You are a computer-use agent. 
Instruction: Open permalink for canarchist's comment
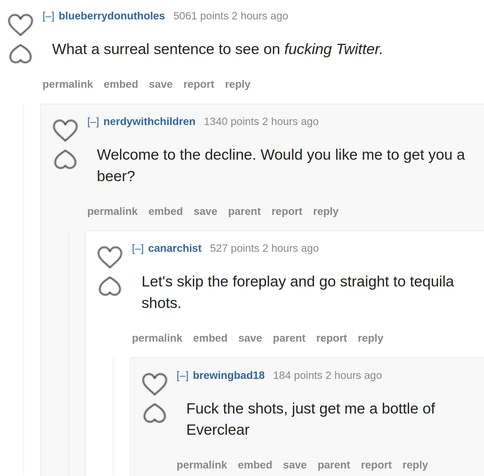[157, 338]
